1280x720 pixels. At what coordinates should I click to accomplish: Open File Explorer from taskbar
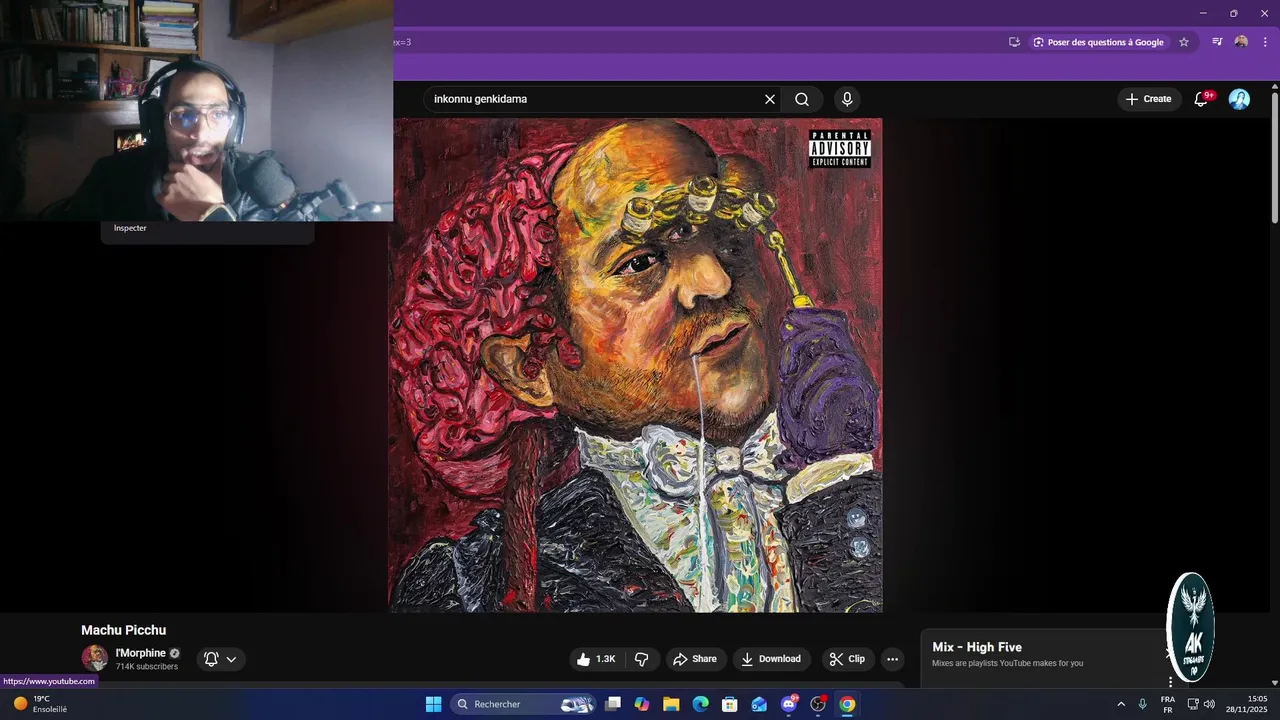[671, 704]
